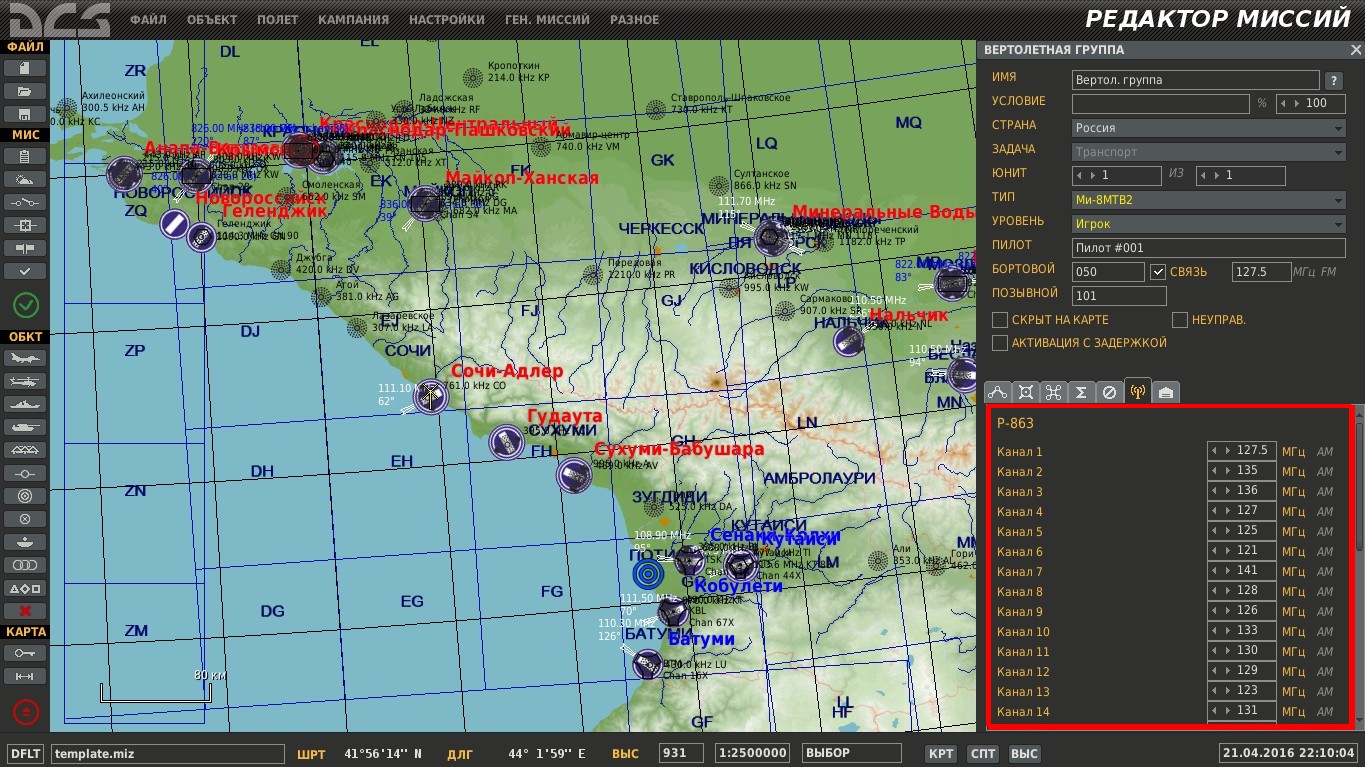
Task: Select the static object bridge tool
Action: [x=25, y=450]
